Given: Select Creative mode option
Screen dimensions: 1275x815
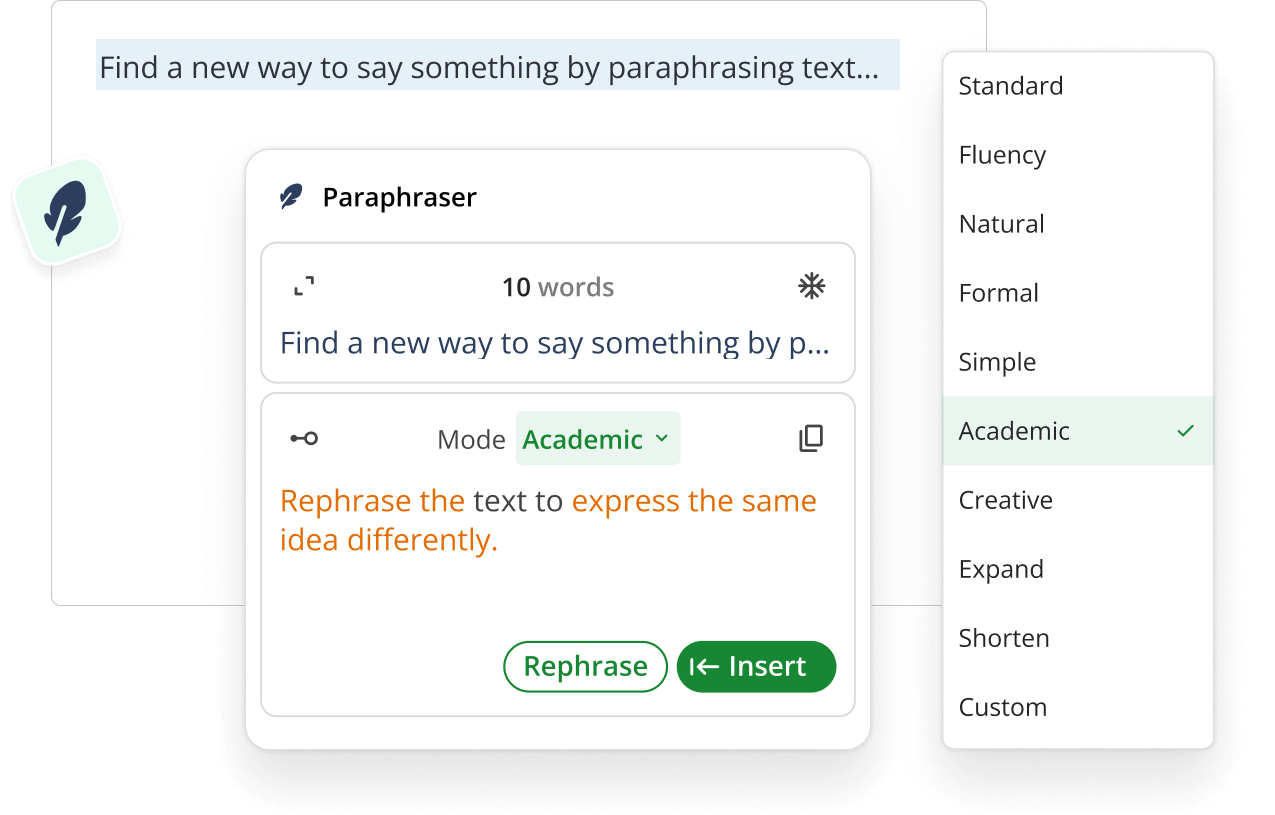Looking at the screenshot, I should click(1005, 500).
